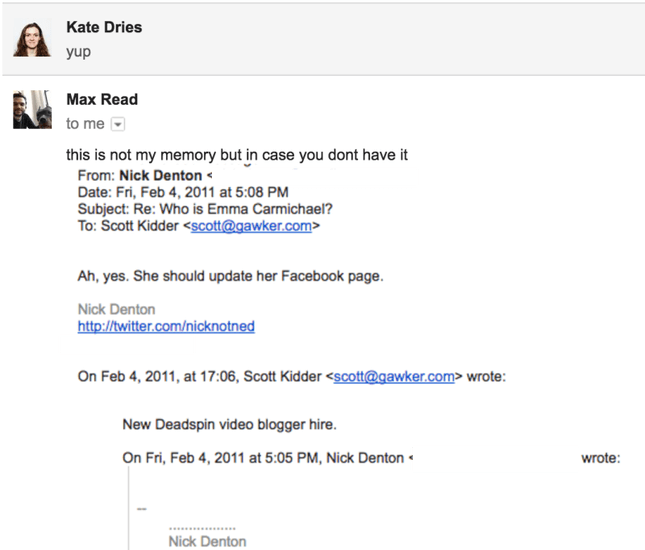Open Kate Dries collapsed 'yup' message
The height and width of the screenshot is (550, 645).
[x=323, y=39]
